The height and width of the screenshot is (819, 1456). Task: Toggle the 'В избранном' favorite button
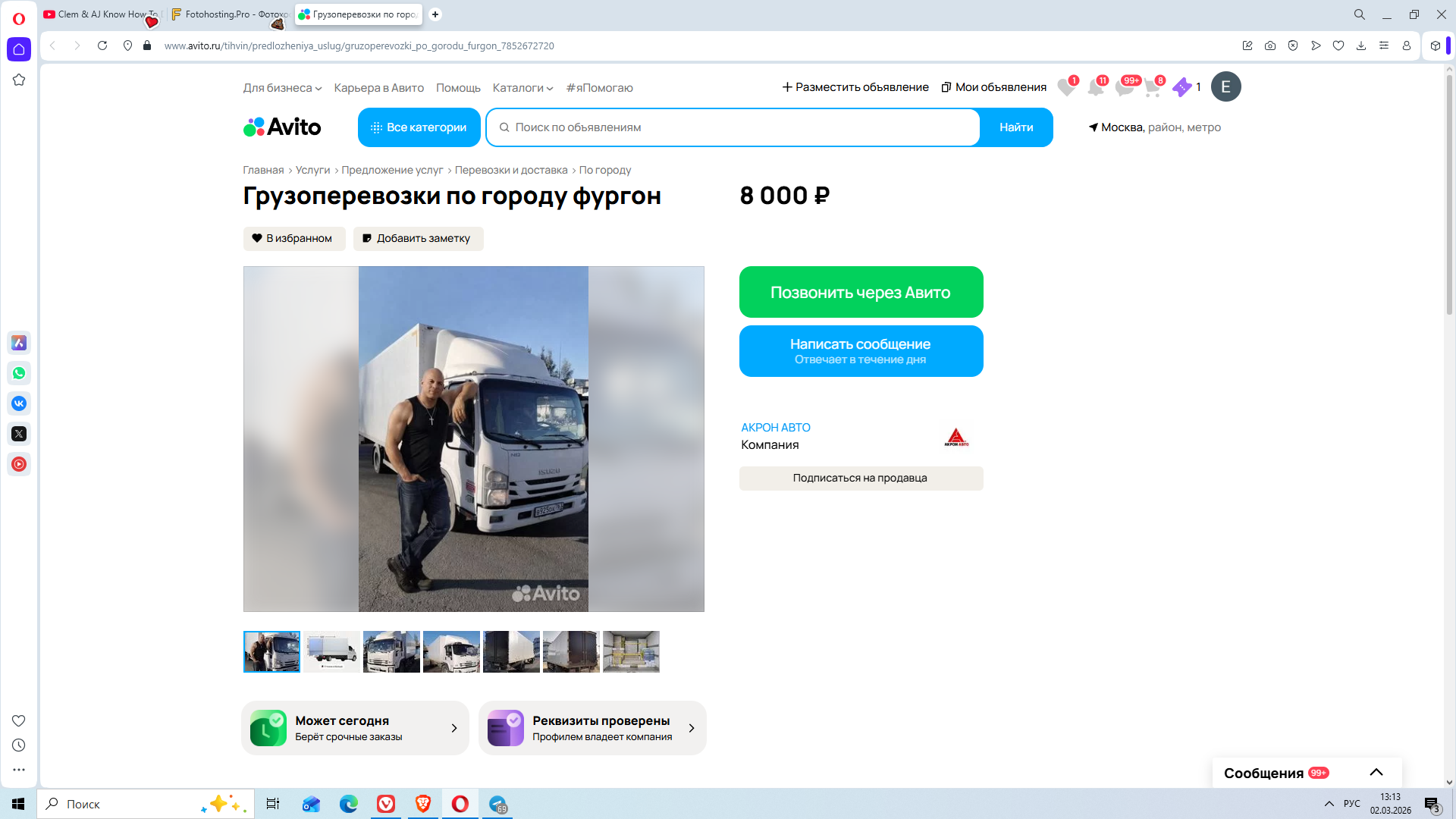click(294, 239)
